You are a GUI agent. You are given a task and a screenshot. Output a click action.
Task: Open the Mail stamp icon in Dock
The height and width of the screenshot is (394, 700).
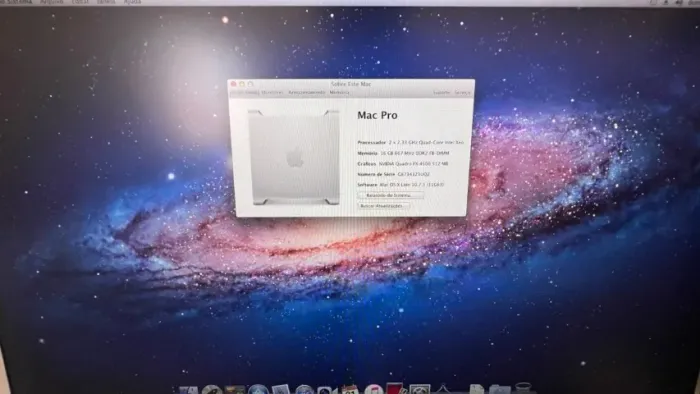281,390
